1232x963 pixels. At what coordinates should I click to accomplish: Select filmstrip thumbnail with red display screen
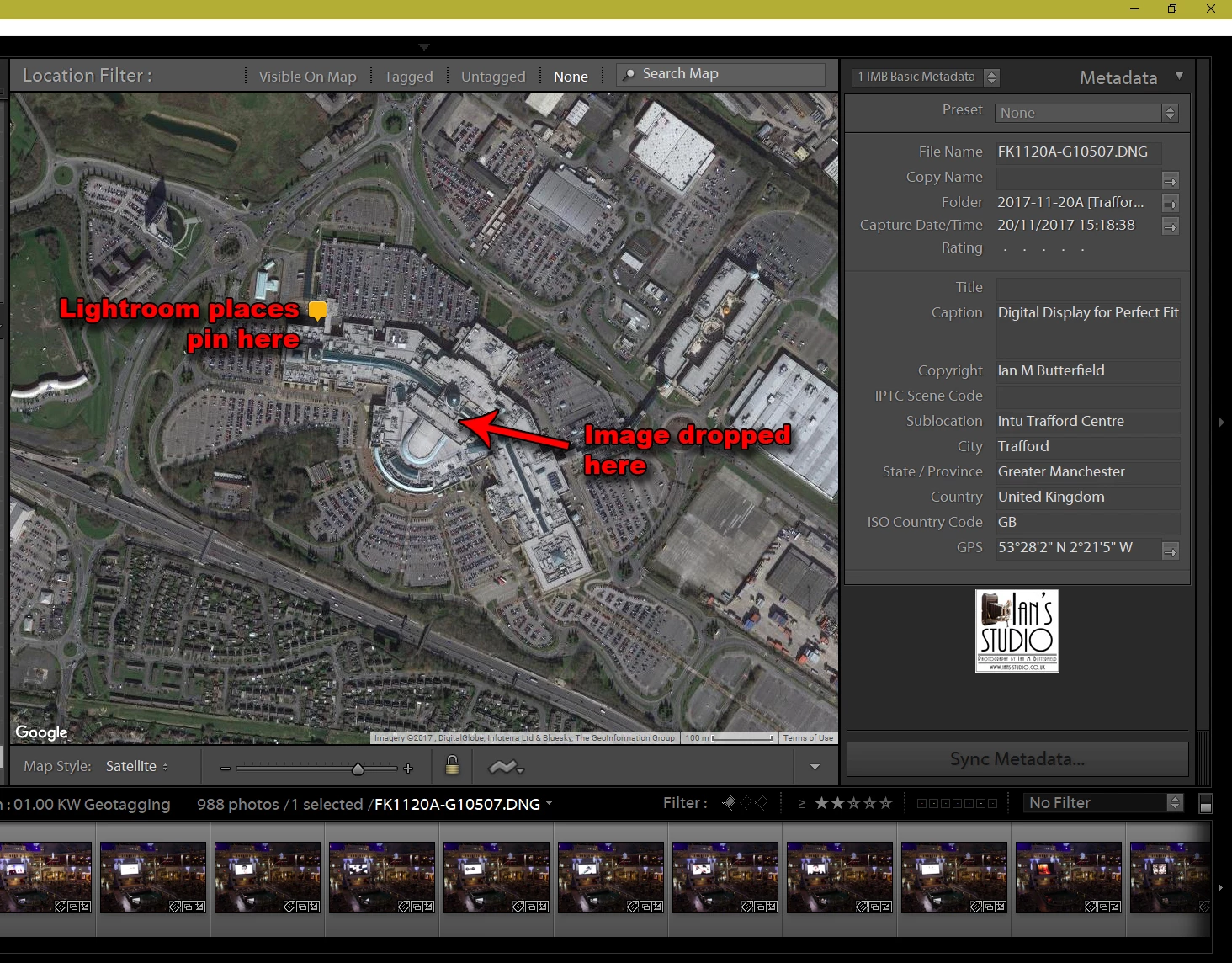[x=1068, y=877]
